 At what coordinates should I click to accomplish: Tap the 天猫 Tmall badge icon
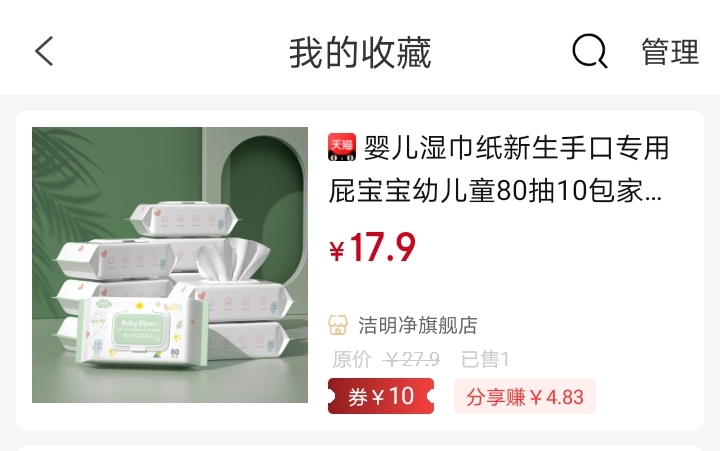click(342, 147)
